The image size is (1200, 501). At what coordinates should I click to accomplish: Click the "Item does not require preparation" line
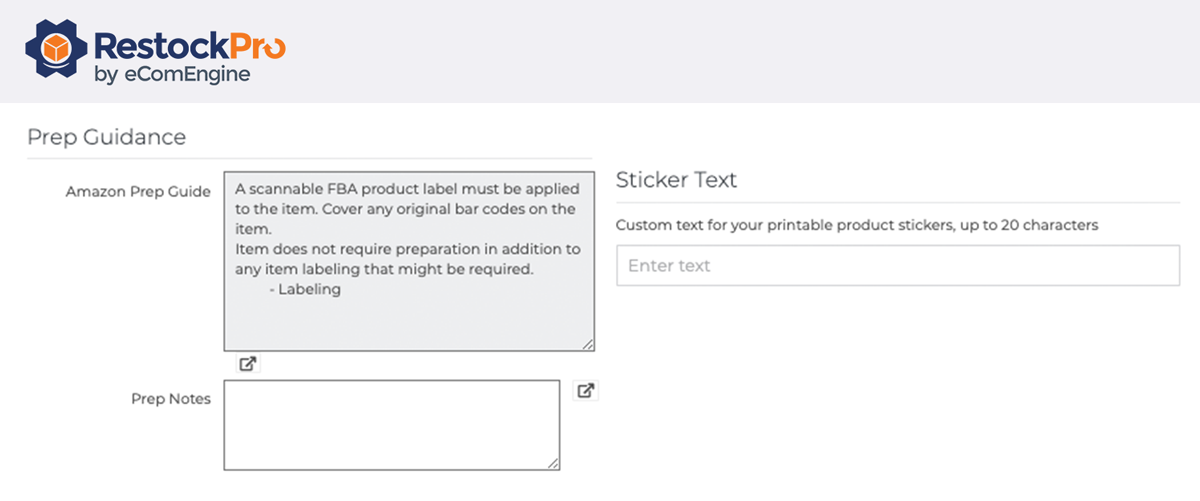(407, 249)
